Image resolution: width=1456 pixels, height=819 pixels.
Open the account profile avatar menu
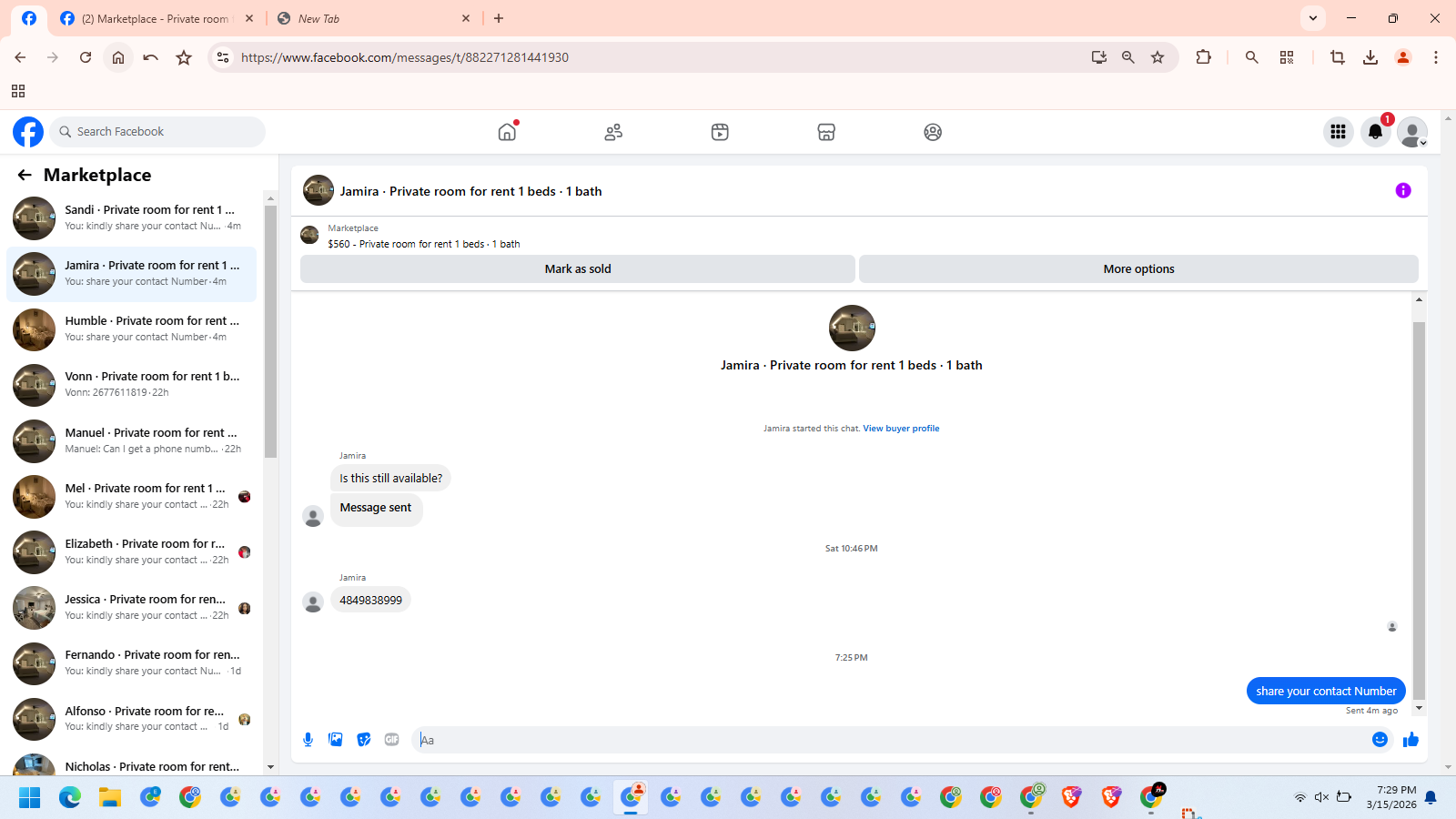coord(1412,132)
